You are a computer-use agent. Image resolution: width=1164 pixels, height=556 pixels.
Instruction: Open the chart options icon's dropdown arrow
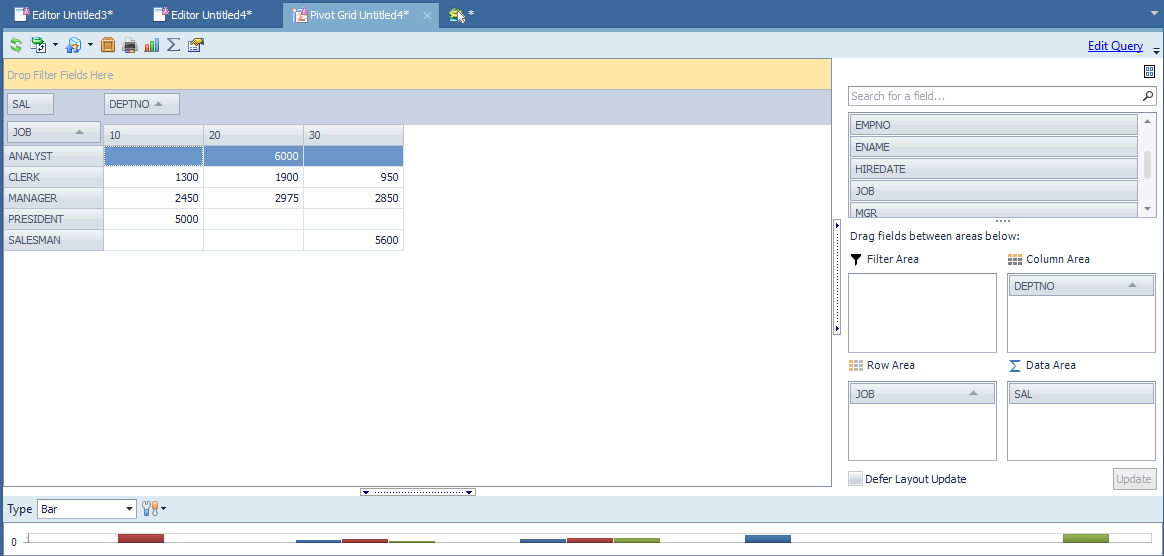coord(163,509)
